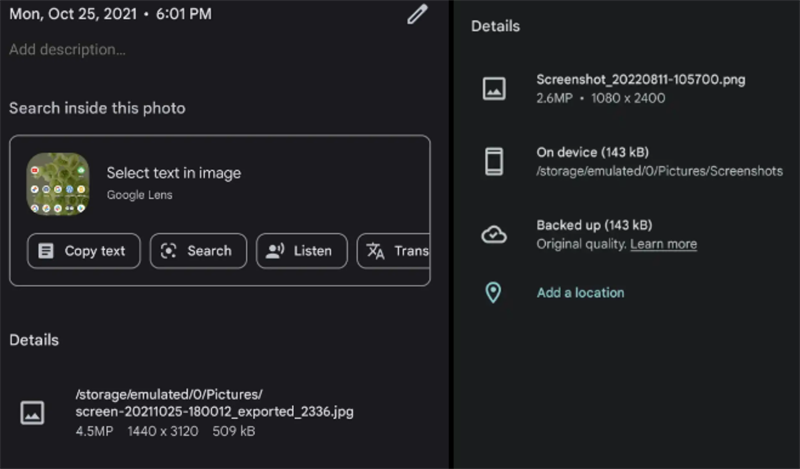Image resolution: width=800 pixels, height=469 pixels.
Task: Select the partially visible Translate button
Action: pyautogui.click(x=394, y=251)
